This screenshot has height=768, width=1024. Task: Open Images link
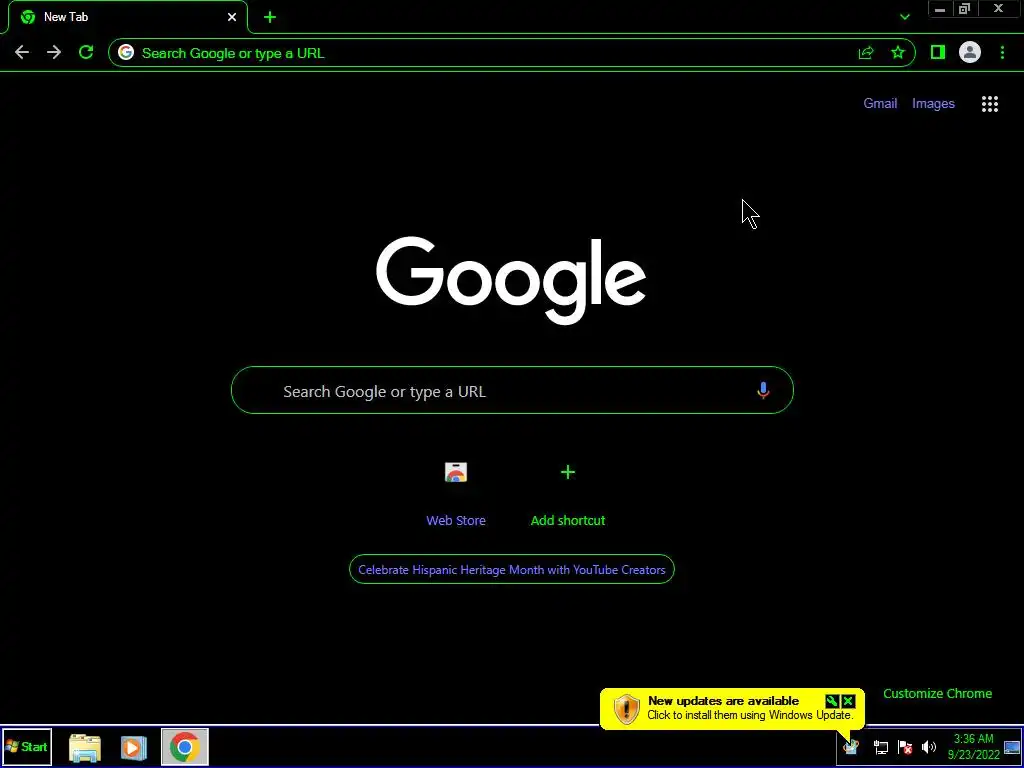coord(933,103)
